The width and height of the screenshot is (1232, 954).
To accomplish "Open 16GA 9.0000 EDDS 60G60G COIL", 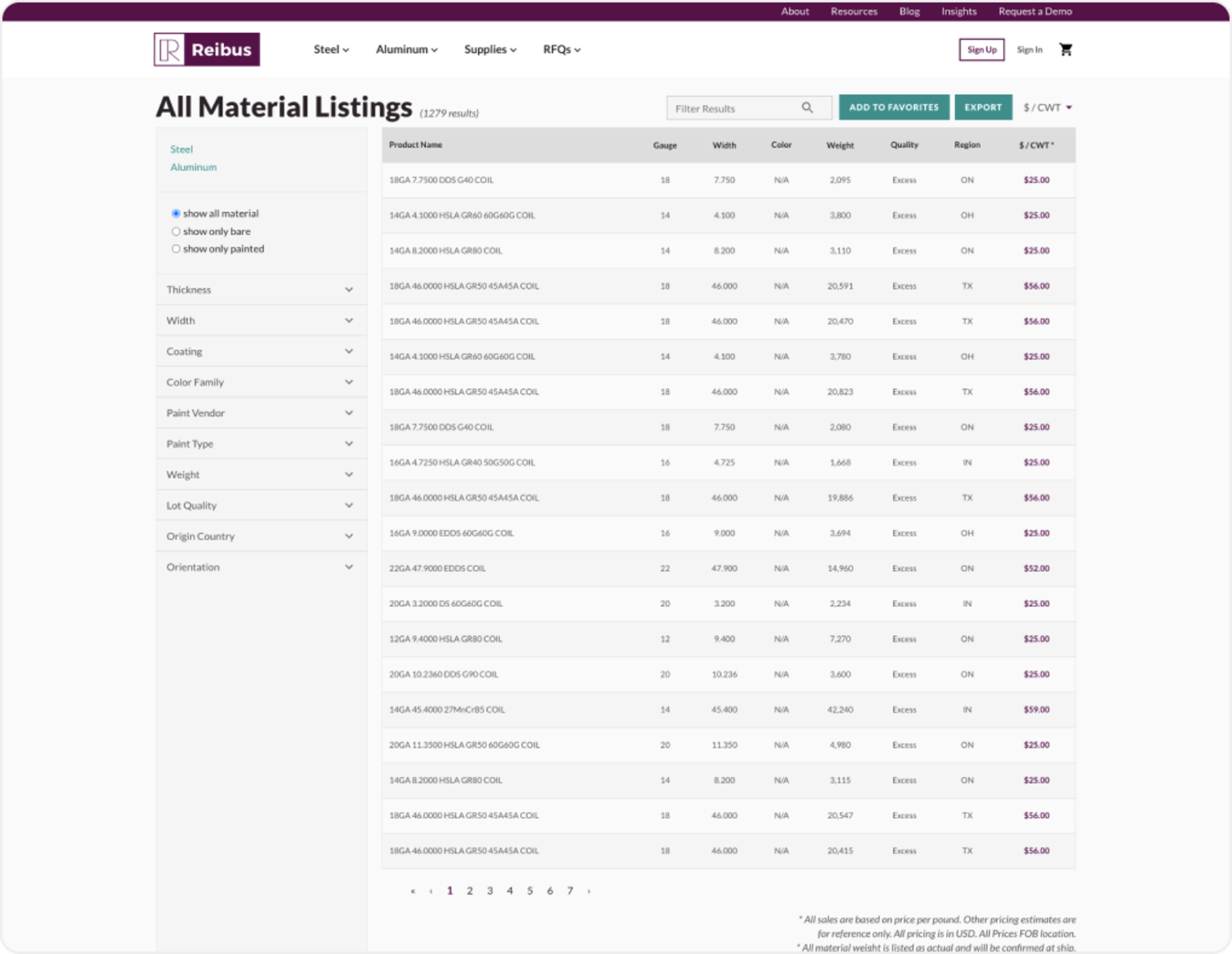I will point(451,533).
